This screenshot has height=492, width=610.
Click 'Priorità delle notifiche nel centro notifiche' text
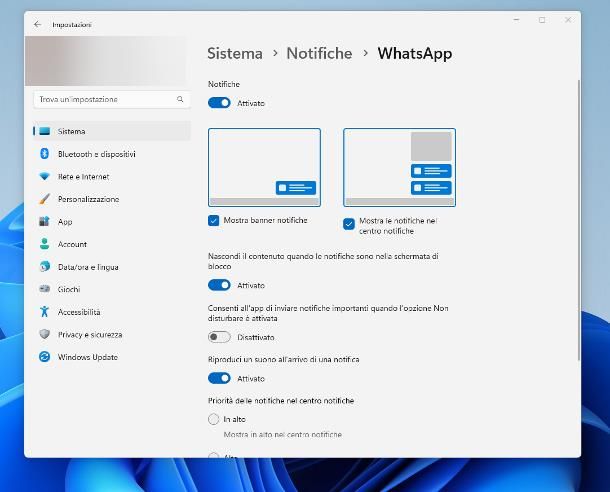point(281,401)
